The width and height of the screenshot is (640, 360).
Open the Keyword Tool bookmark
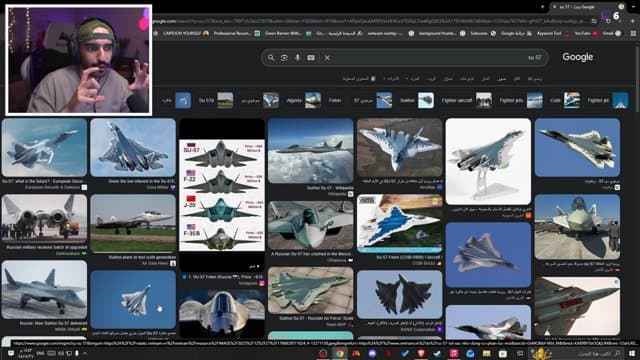[552, 33]
